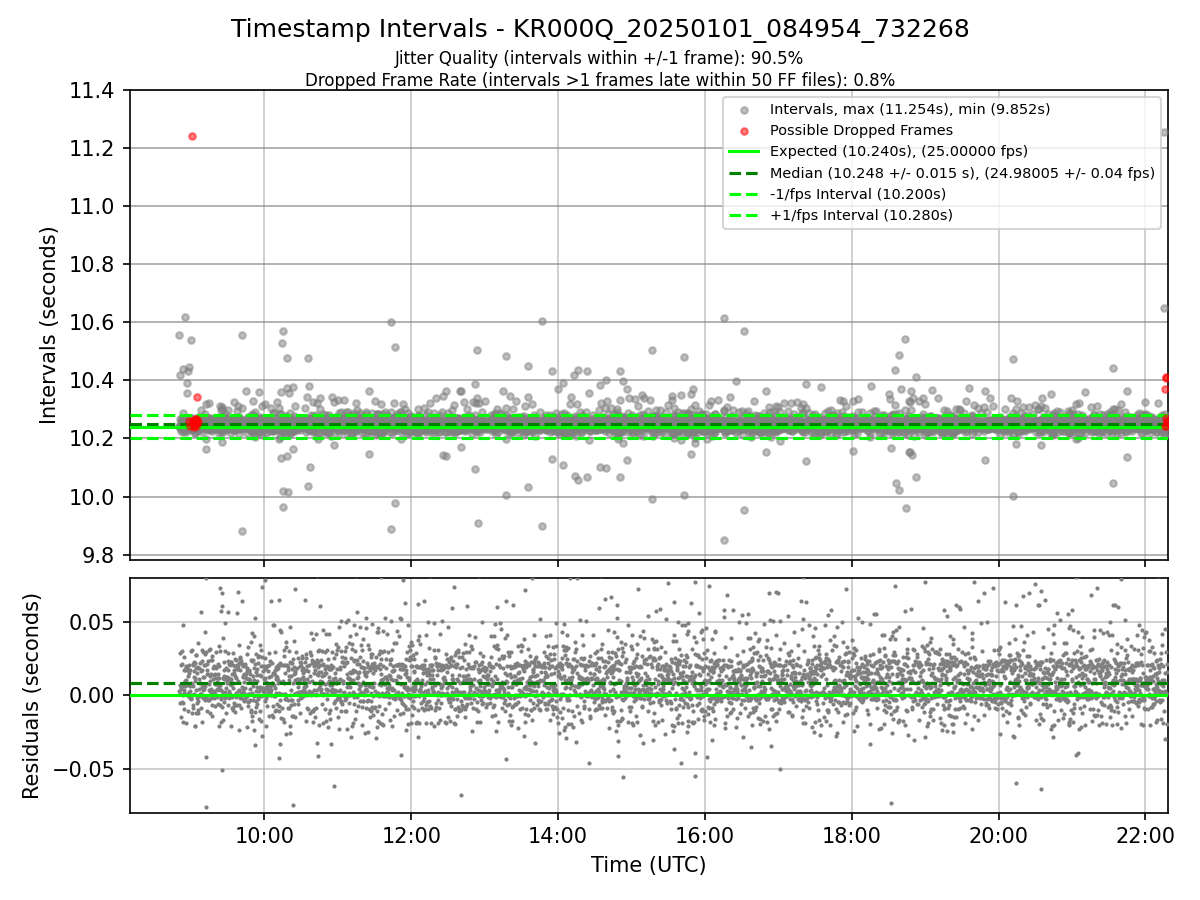This screenshot has width=1200, height=900.
Task: Click the gray scatter marker icon in the legend
Action: pyautogui.click(x=744, y=110)
